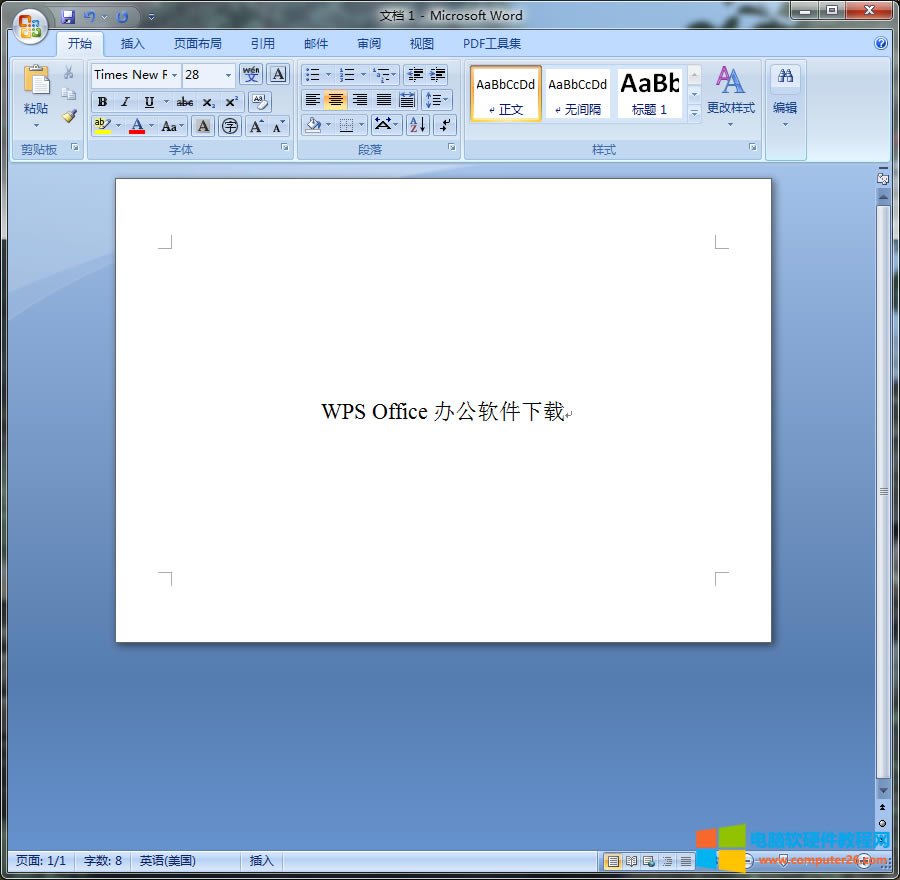Open the font size dropdown
The image size is (900, 880).
(x=228, y=75)
